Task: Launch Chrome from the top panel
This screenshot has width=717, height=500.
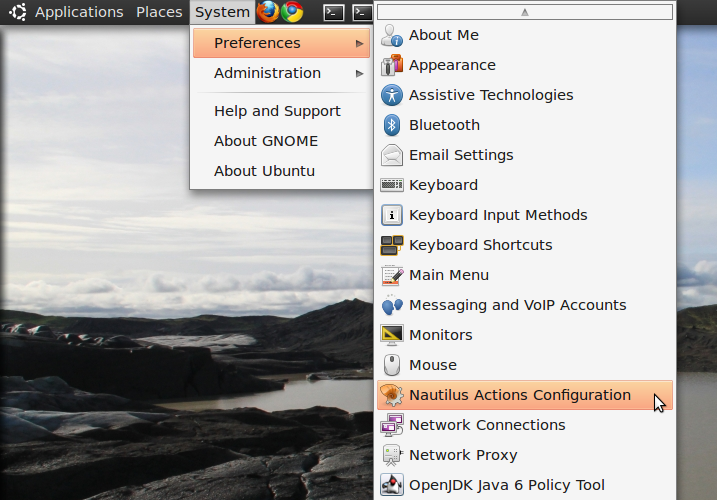Action: [292, 12]
